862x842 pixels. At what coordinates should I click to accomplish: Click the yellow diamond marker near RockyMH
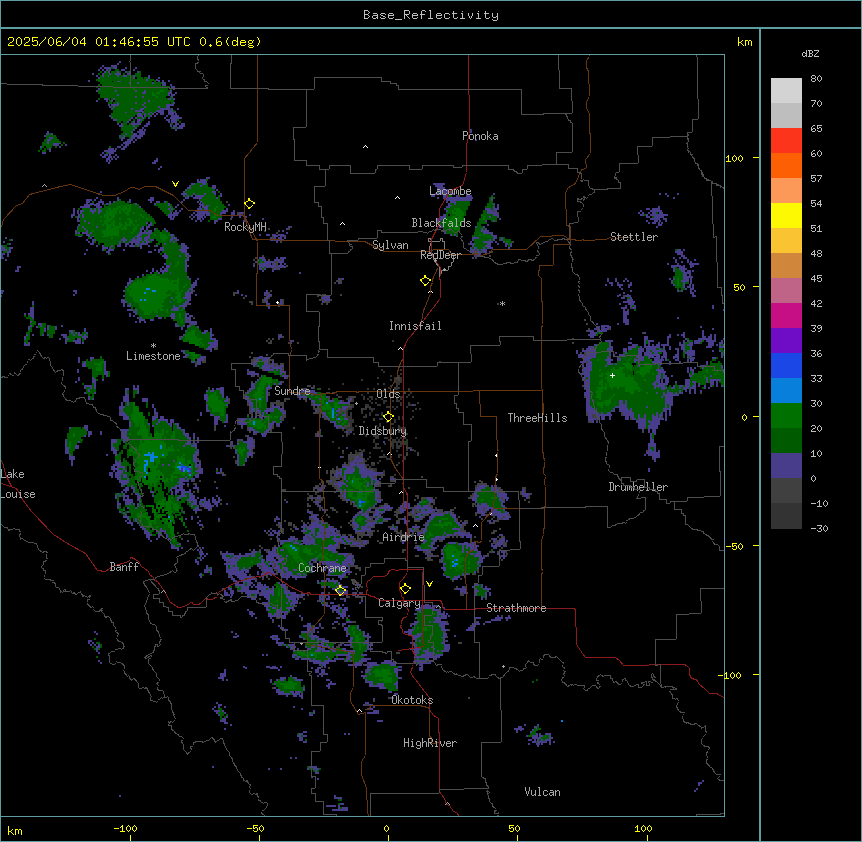pyautogui.click(x=250, y=204)
